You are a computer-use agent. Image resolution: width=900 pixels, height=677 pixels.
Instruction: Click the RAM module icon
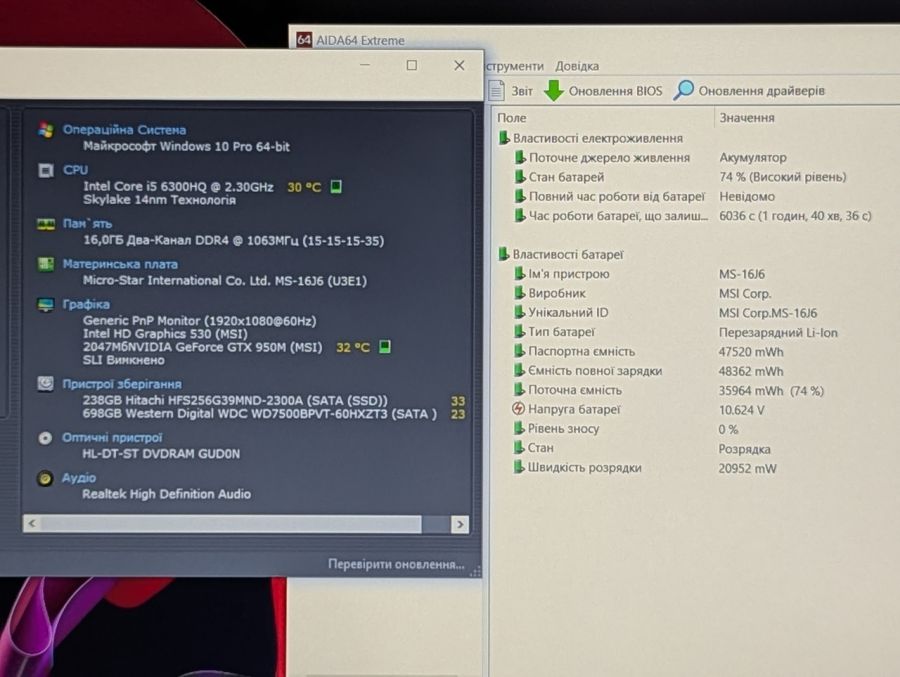pos(46,224)
